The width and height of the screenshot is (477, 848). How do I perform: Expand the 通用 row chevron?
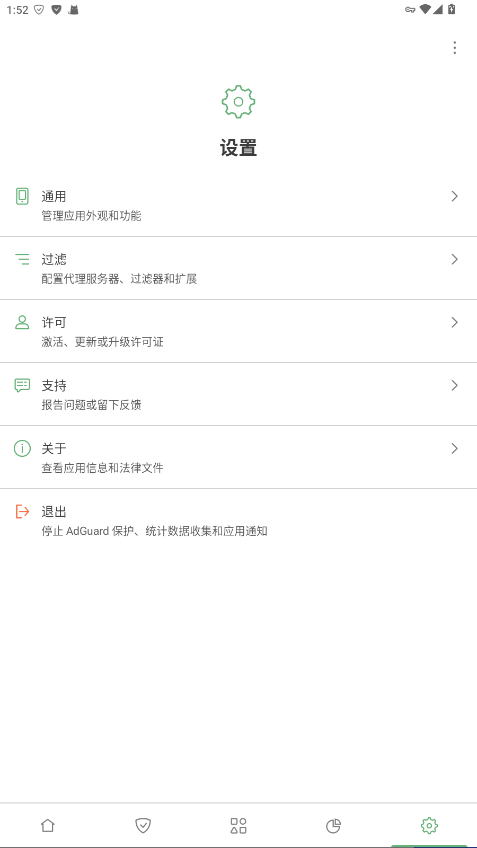(x=454, y=196)
